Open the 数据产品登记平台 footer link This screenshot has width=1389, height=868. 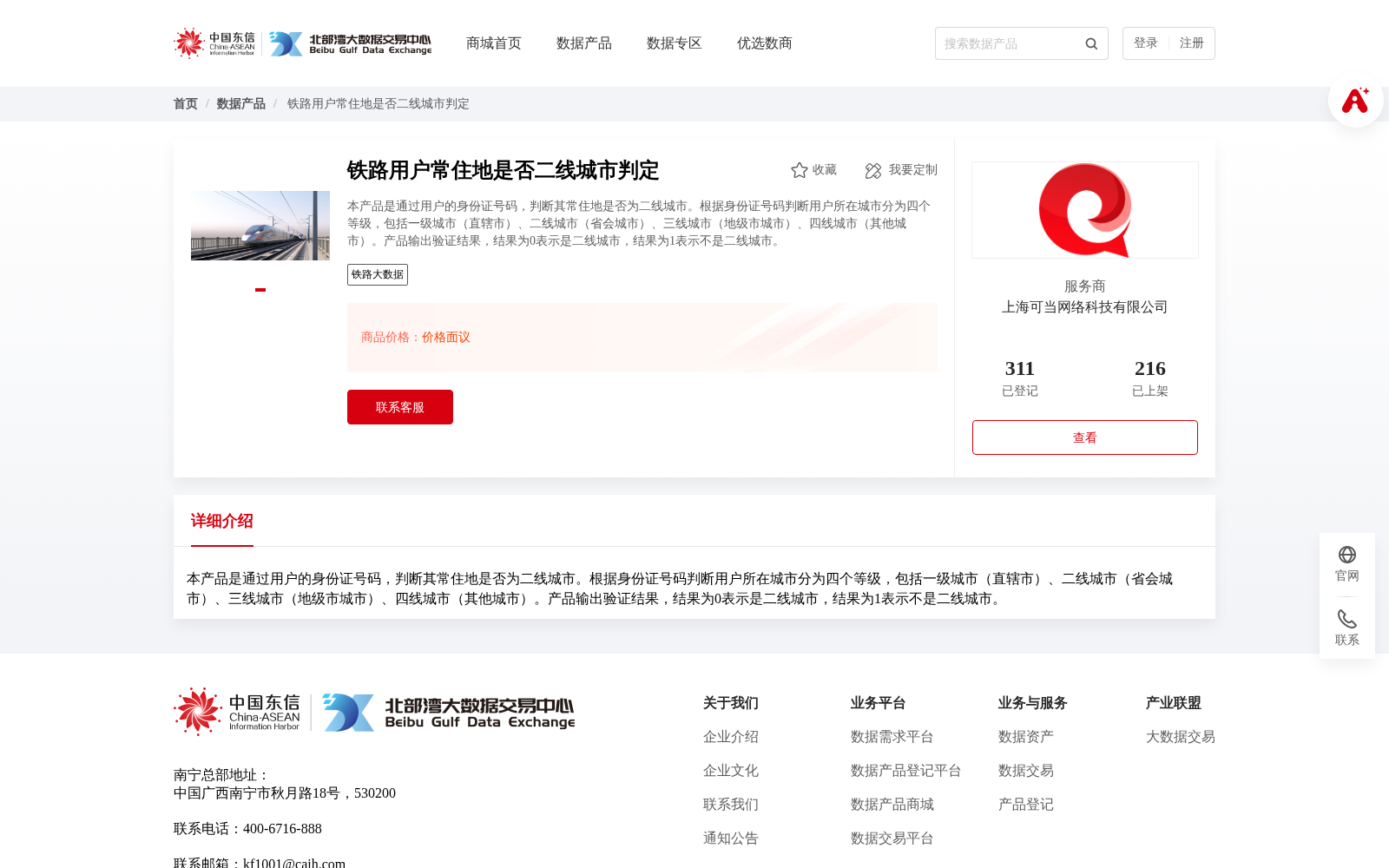906,771
